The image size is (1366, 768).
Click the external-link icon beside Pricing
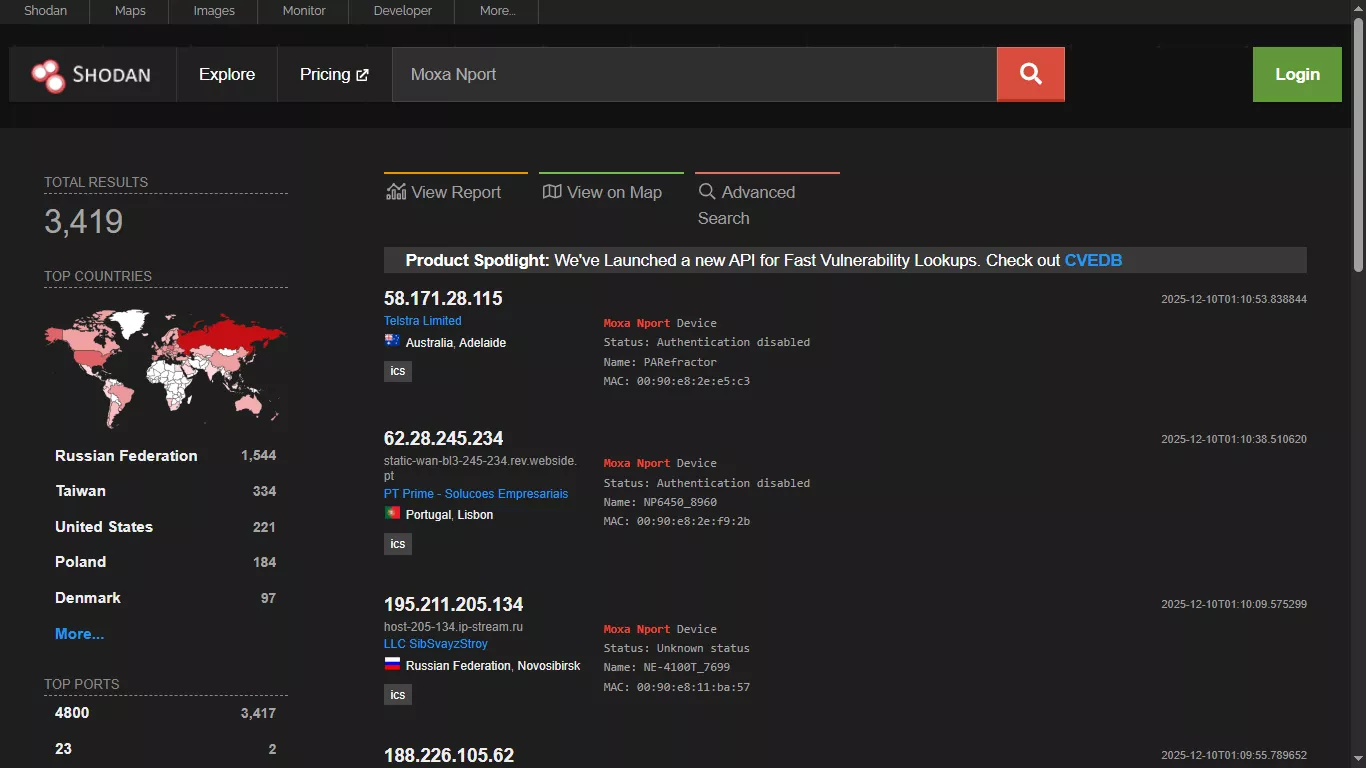361,73
